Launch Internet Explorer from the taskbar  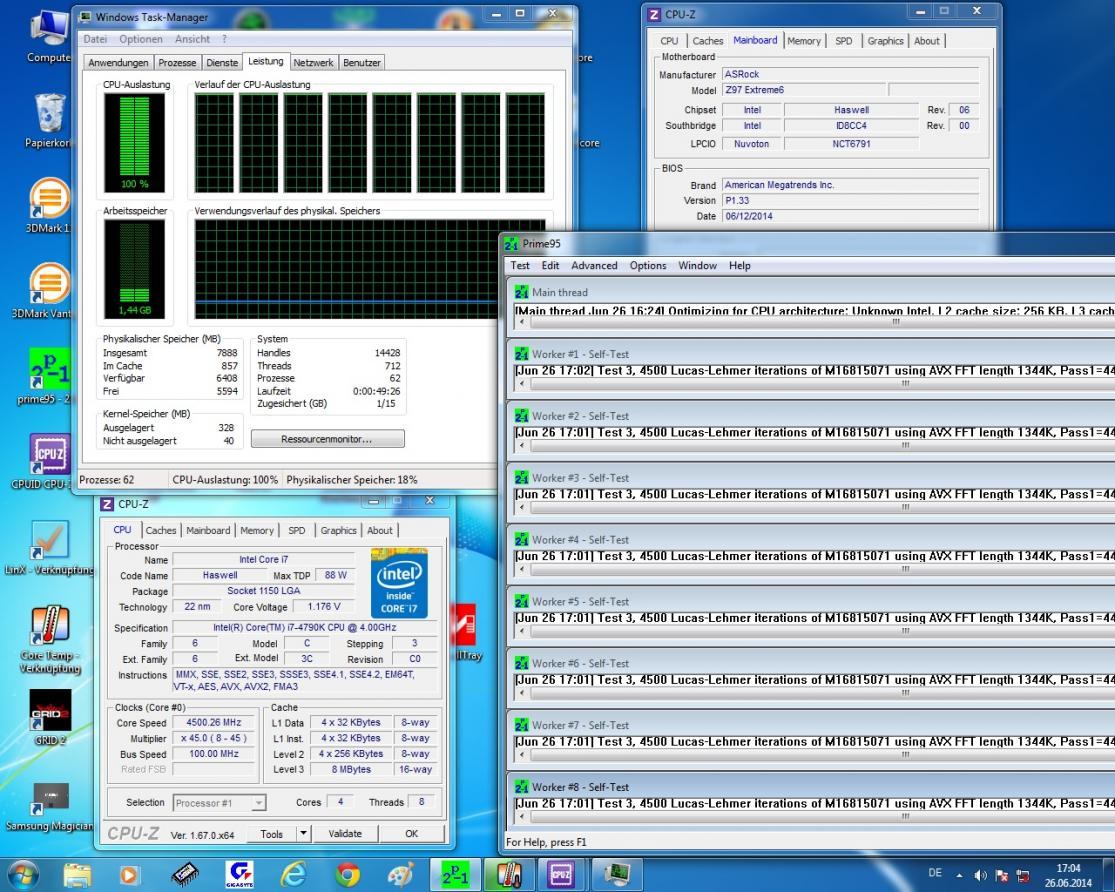click(x=293, y=874)
